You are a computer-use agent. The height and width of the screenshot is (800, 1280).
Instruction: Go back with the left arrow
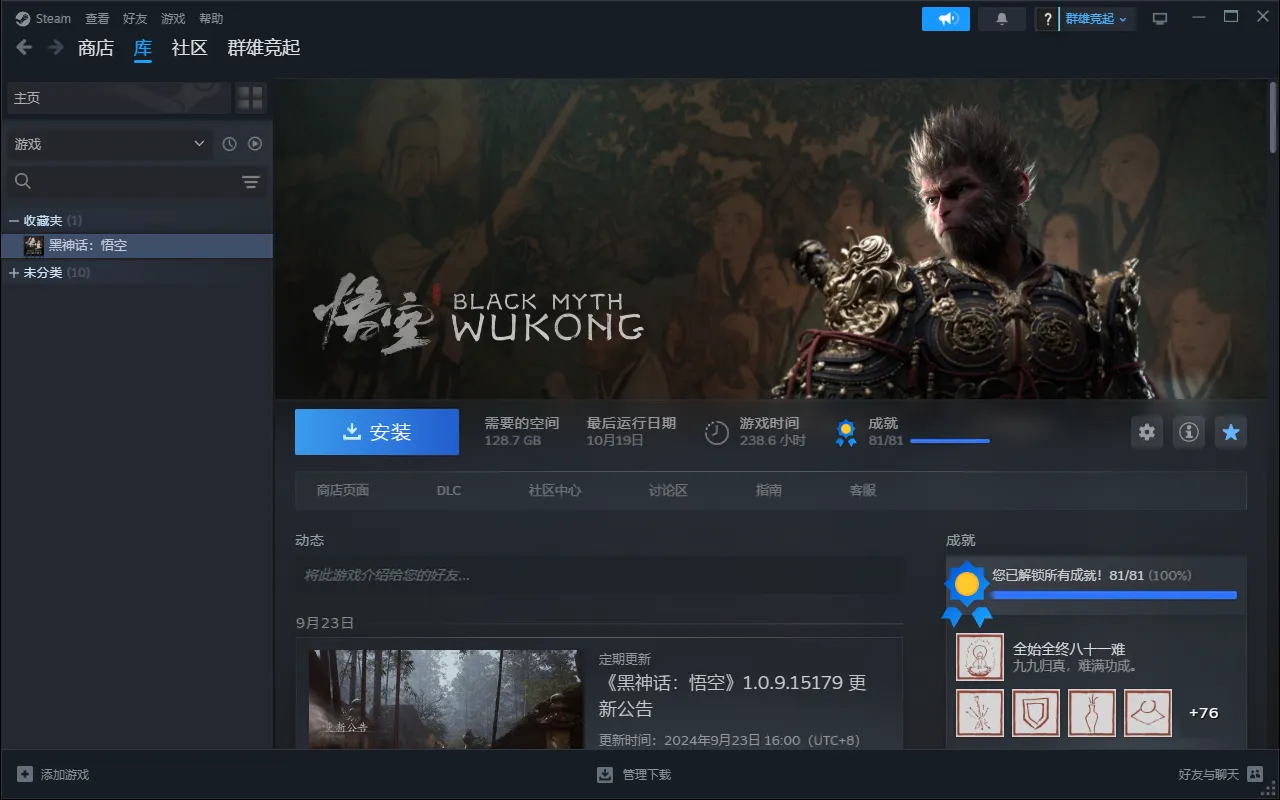click(x=24, y=48)
